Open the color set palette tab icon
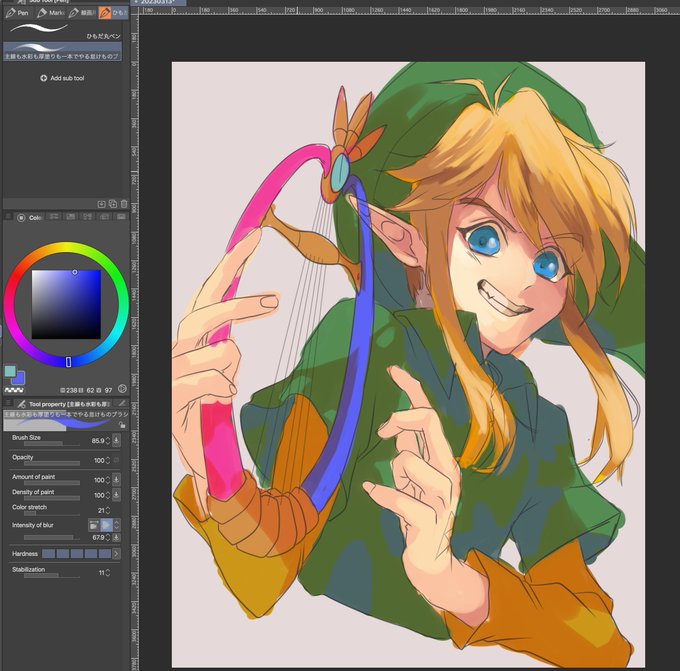Screen dimensions: 680x671 pyautogui.click(x=71, y=217)
